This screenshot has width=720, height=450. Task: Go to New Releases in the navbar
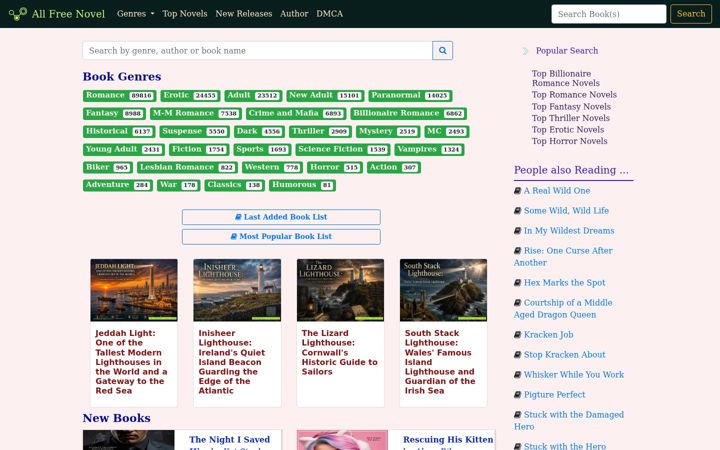click(x=244, y=14)
